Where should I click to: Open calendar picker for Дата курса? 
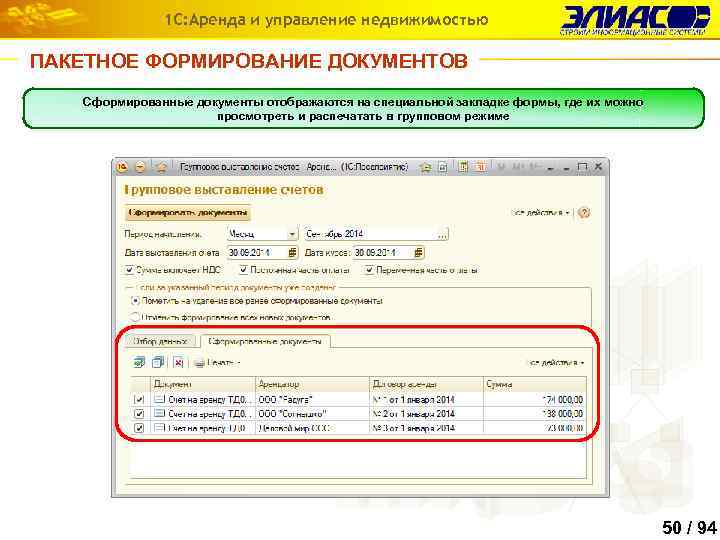point(418,253)
